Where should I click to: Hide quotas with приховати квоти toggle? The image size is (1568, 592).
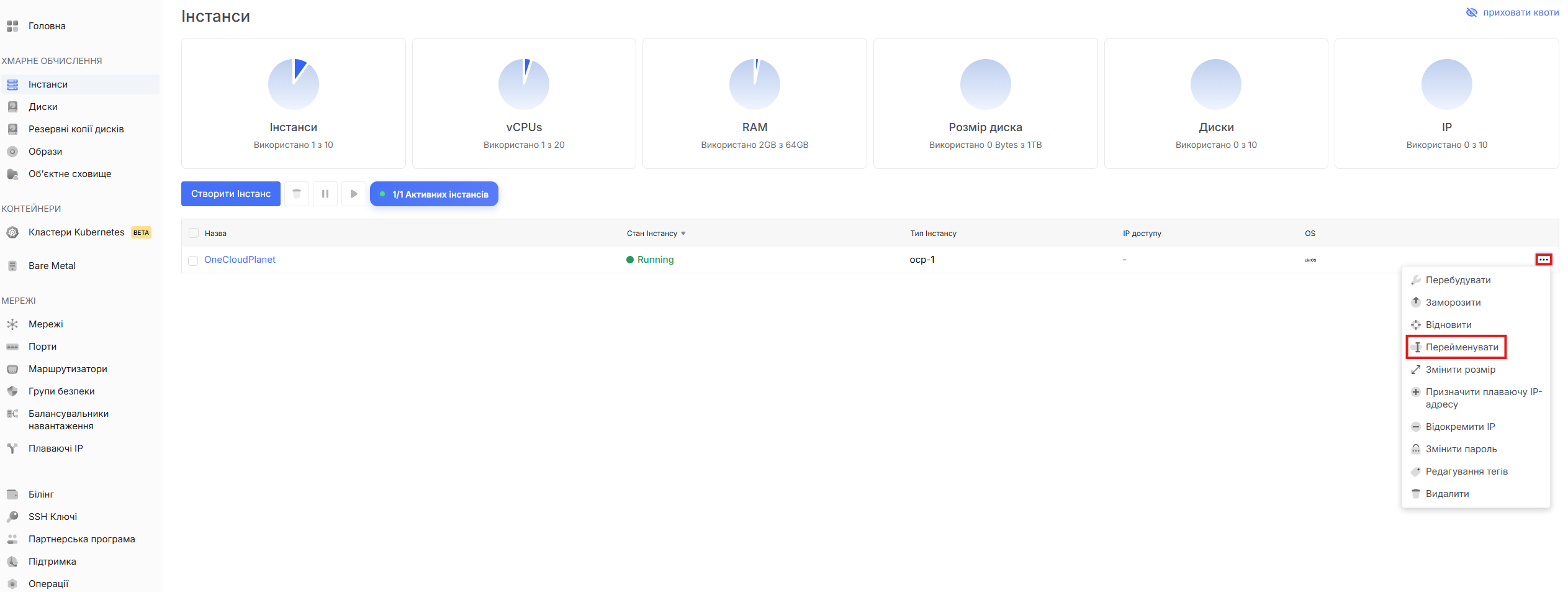coord(1512,12)
